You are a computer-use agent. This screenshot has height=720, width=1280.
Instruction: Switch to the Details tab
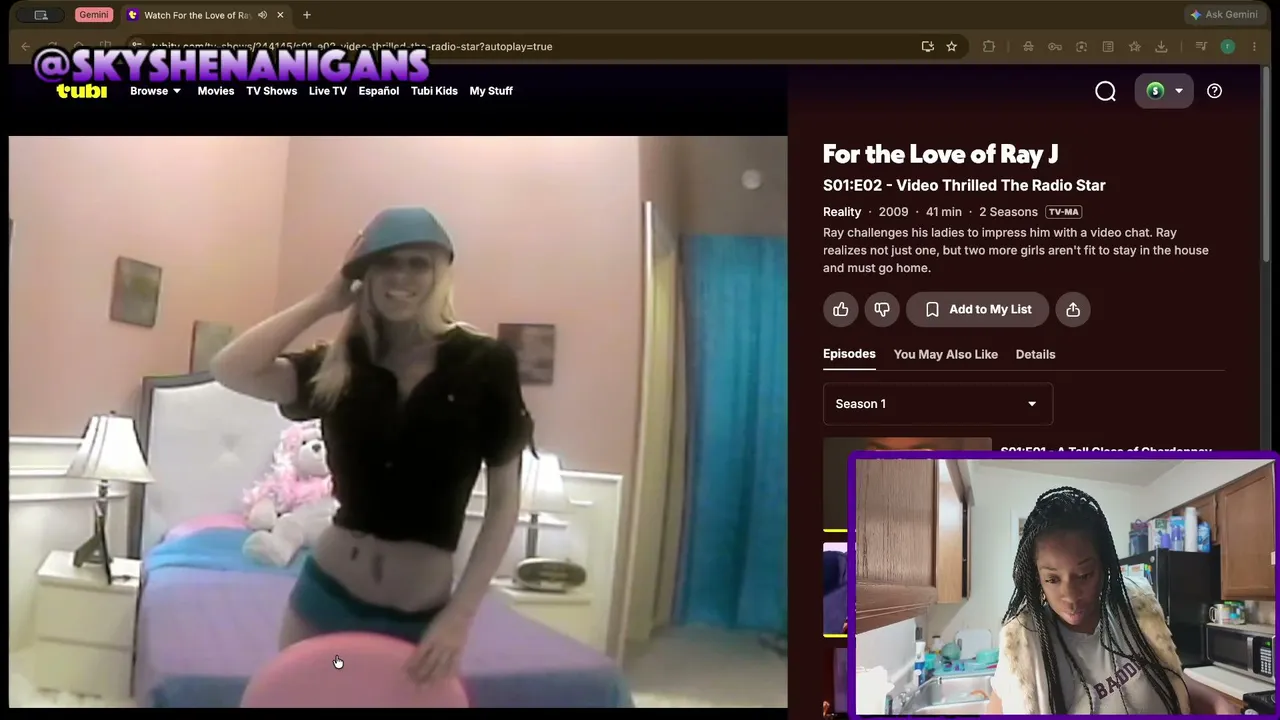click(1035, 354)
